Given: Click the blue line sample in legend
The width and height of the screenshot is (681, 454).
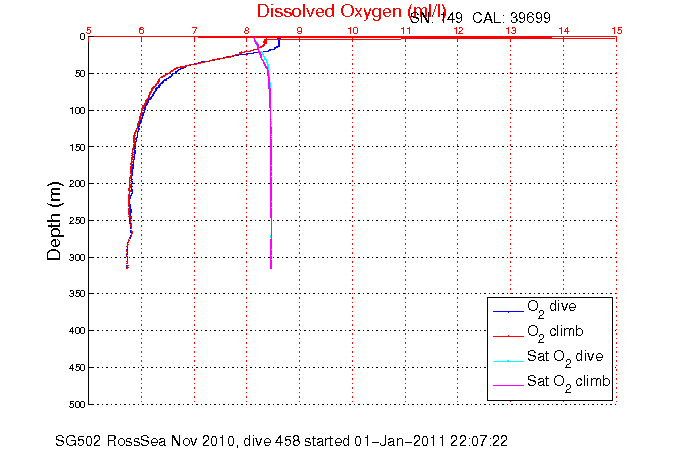Looking at the screenshot, I should [x=508, y=311].
